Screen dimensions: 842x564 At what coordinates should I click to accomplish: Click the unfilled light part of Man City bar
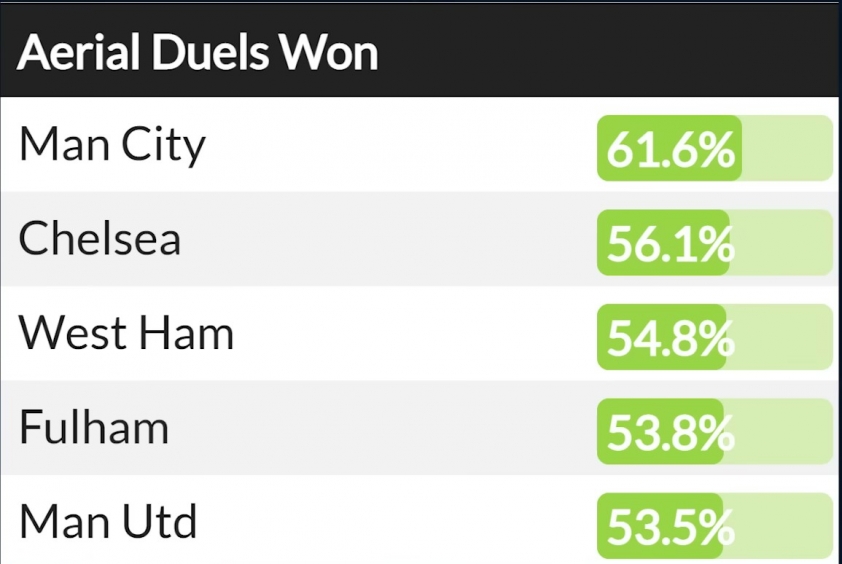tap(787, 148)
